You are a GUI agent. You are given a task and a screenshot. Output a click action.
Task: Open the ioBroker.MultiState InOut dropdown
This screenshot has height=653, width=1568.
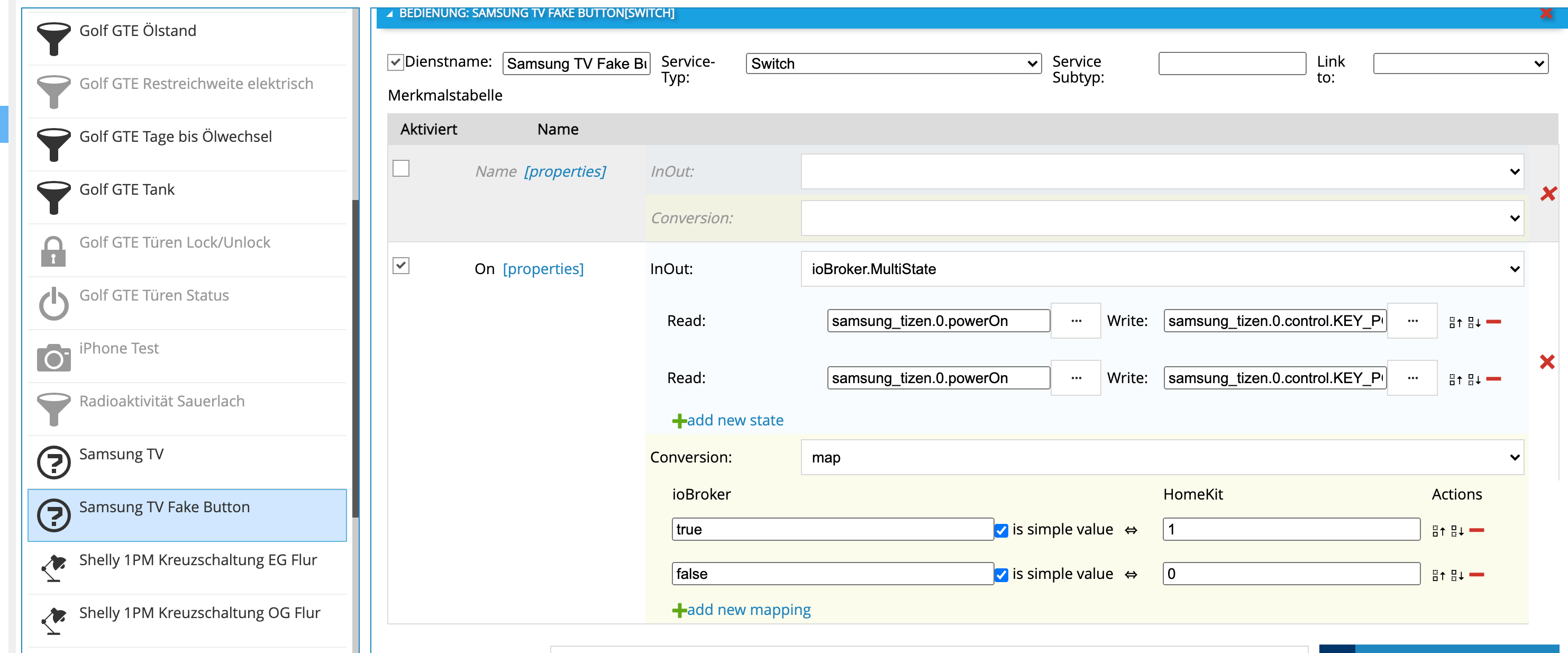1161,269
